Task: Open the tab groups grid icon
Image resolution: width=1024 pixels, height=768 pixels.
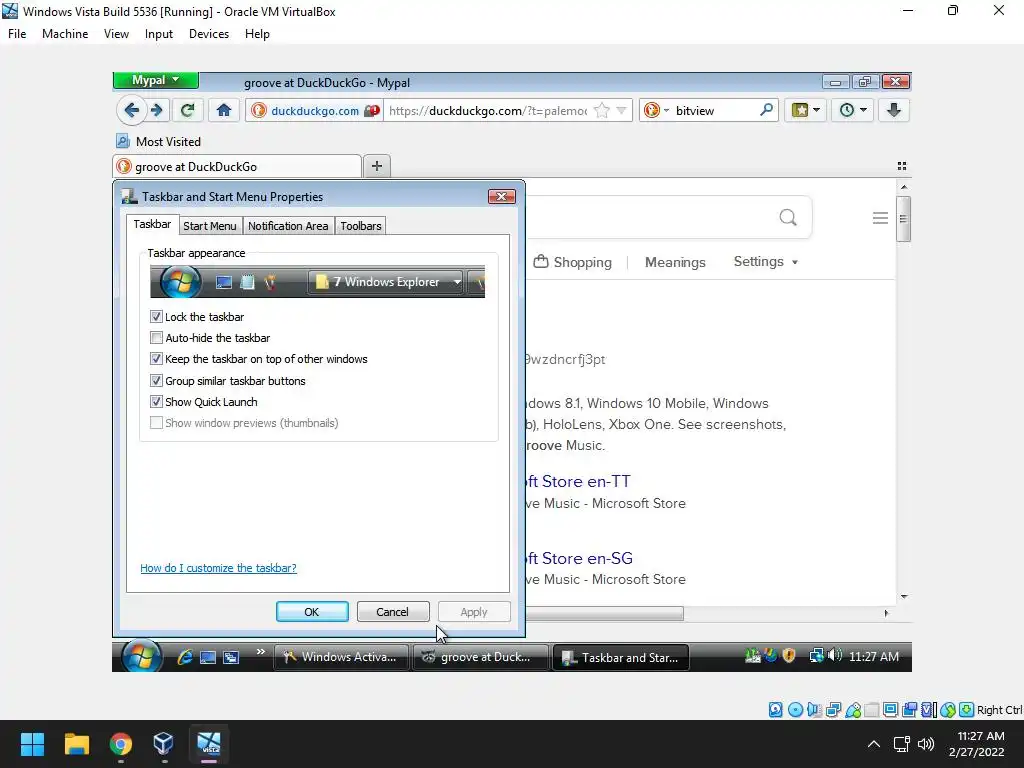Action: (902, 167)
